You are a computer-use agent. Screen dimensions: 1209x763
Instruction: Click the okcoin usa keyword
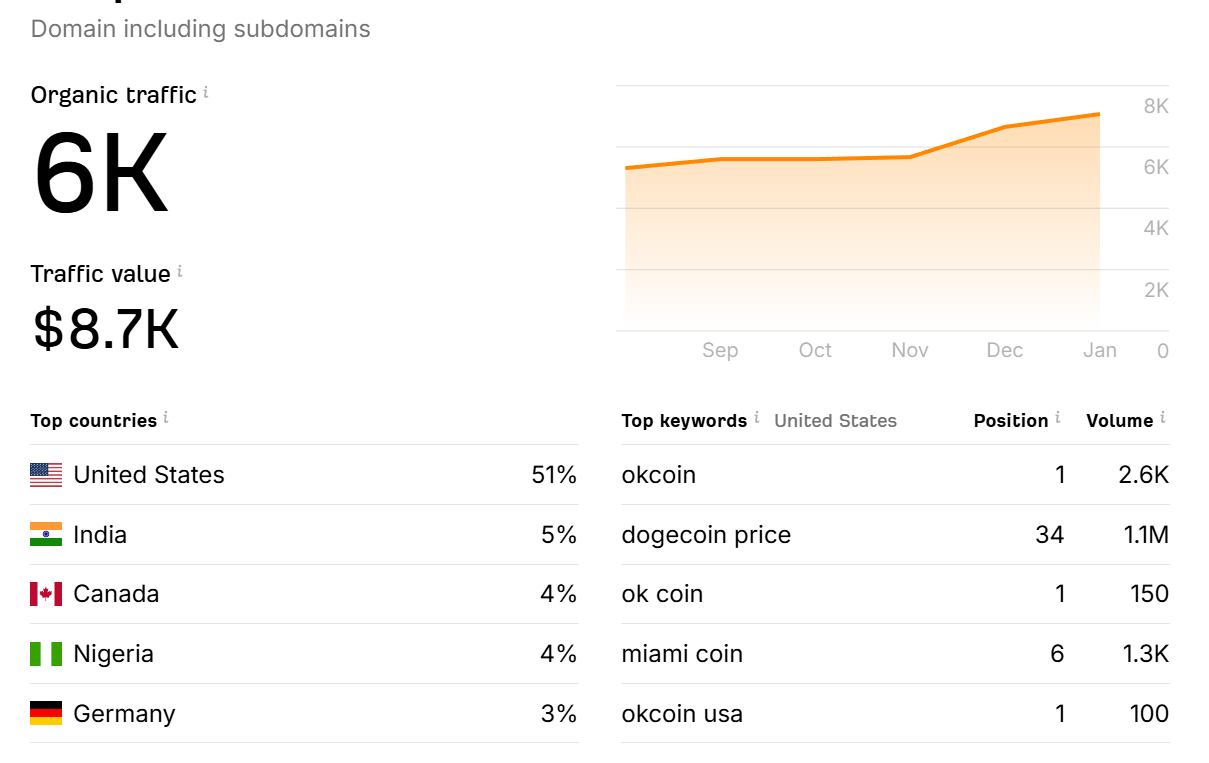(682, 714)
